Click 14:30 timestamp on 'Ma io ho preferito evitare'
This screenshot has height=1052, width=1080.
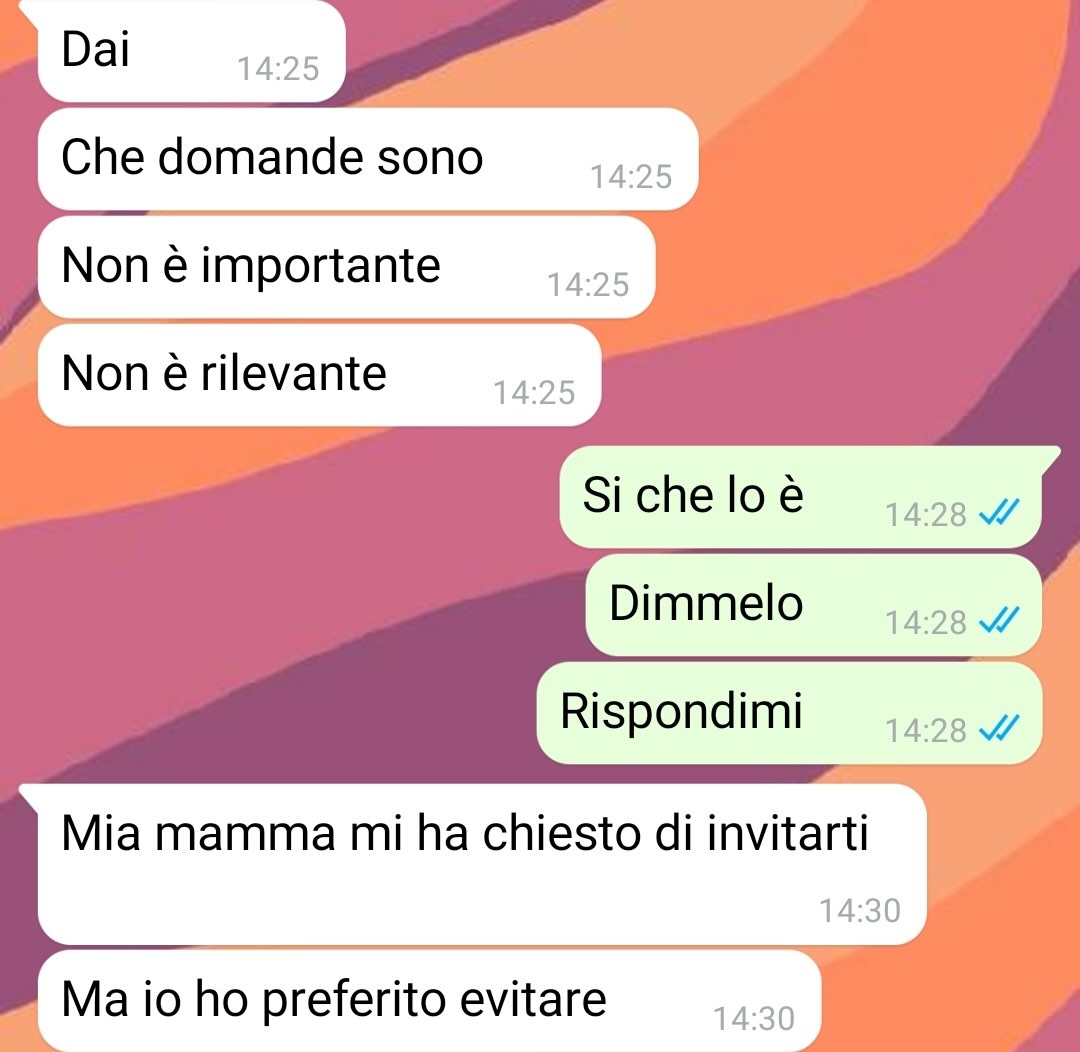click(x=754, y=1019)
